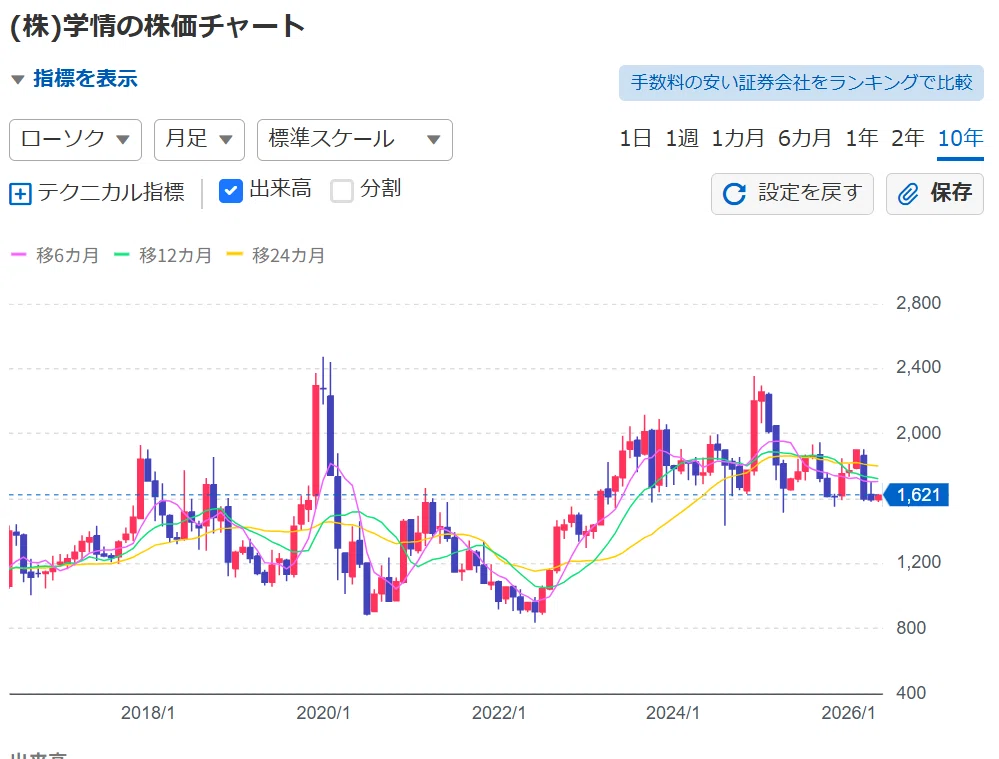
Task: Click the 2020/1 axis label
Action: coord(323,712)
